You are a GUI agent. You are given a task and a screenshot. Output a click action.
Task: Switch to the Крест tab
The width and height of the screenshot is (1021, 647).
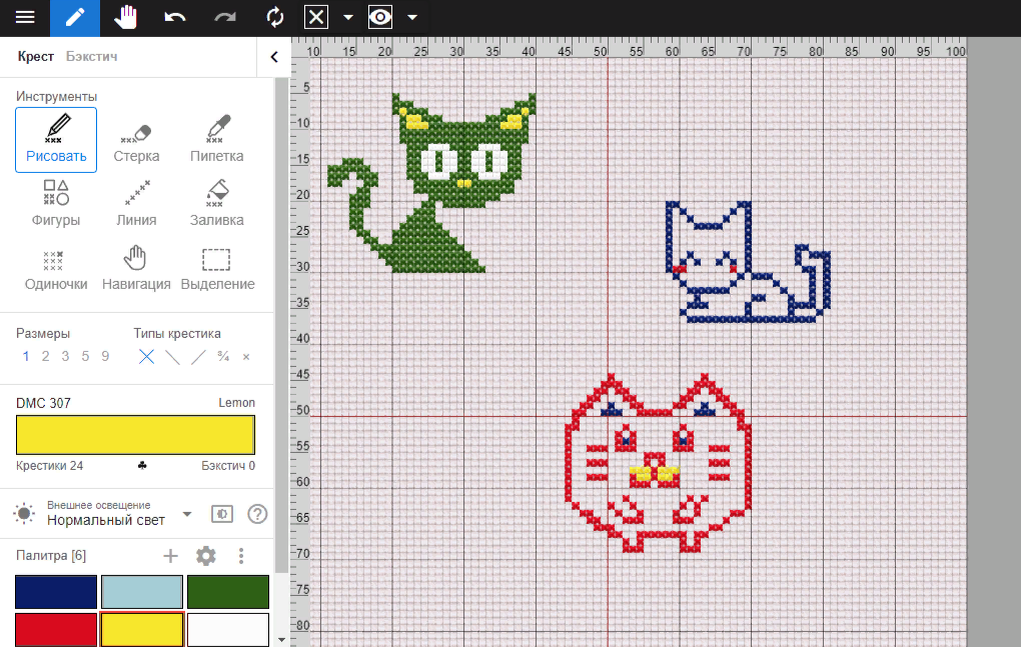35,57
